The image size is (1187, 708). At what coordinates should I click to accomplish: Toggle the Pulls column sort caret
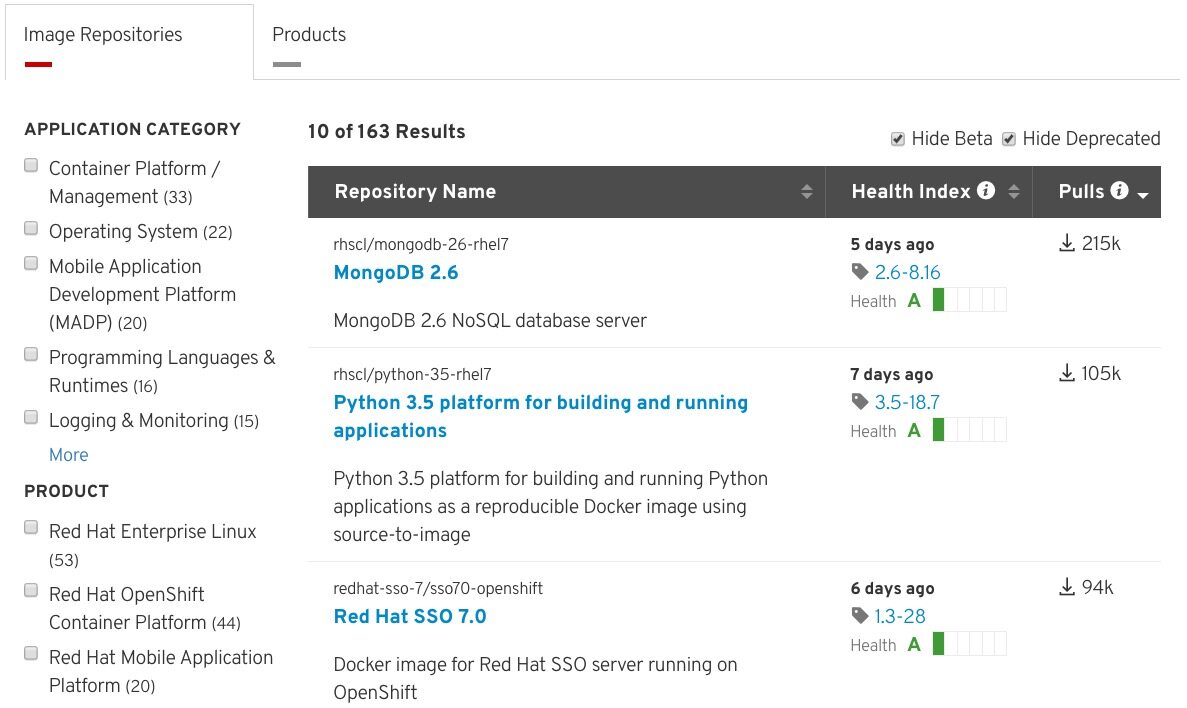click(x=1143, y=195)
